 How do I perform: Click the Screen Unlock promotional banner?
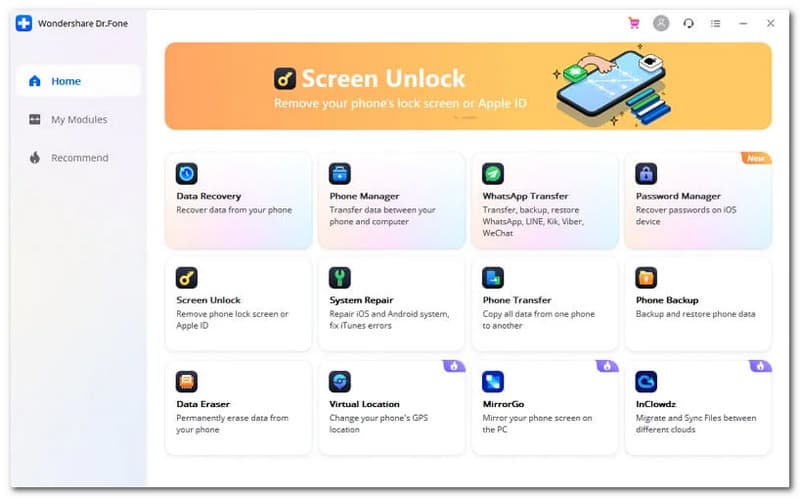[468, 86]
